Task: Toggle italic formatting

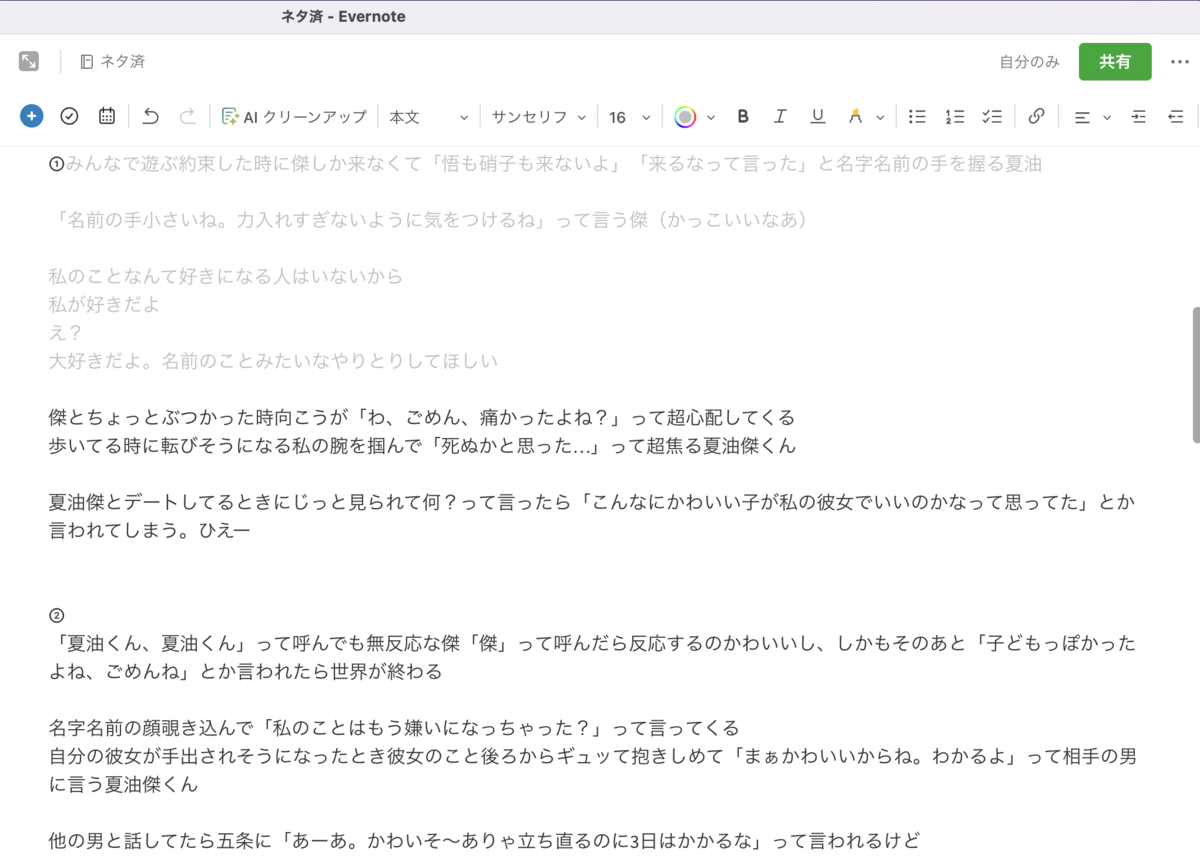Action: pos(780,116)
